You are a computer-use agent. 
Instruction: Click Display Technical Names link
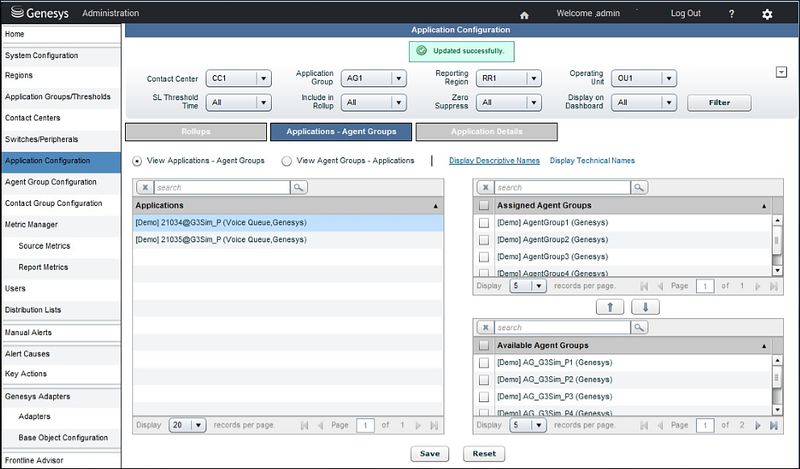(592, 161)
